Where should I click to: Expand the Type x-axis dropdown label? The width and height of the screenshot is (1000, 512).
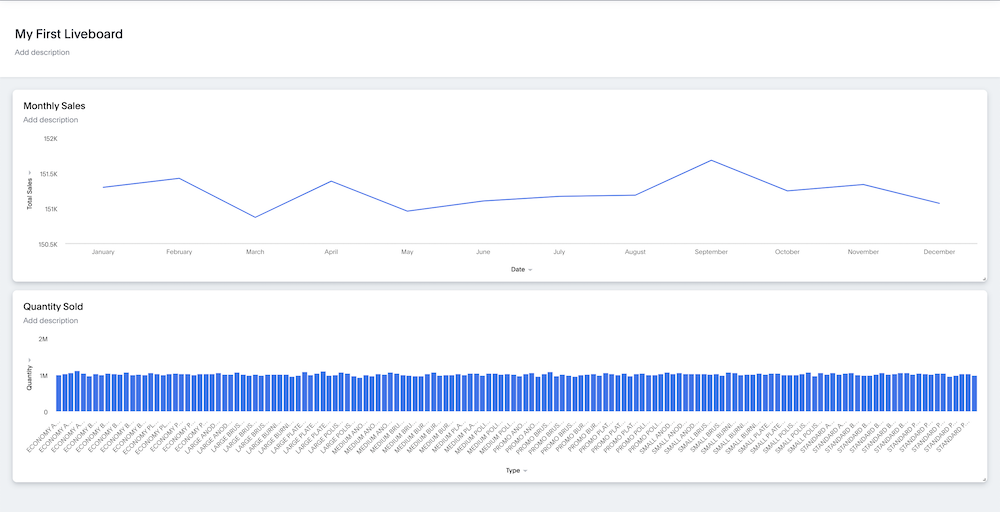point(513,470)
